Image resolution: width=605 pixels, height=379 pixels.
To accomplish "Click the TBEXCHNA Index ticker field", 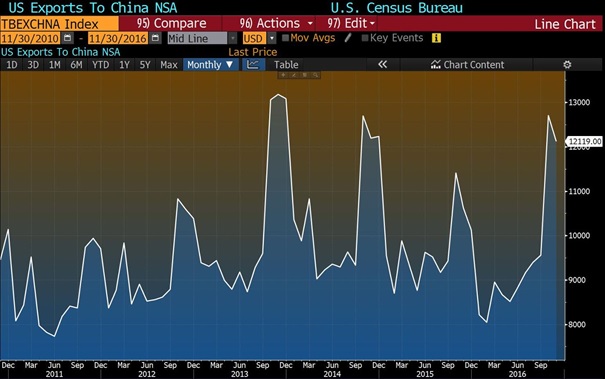I will click(59, 24).
